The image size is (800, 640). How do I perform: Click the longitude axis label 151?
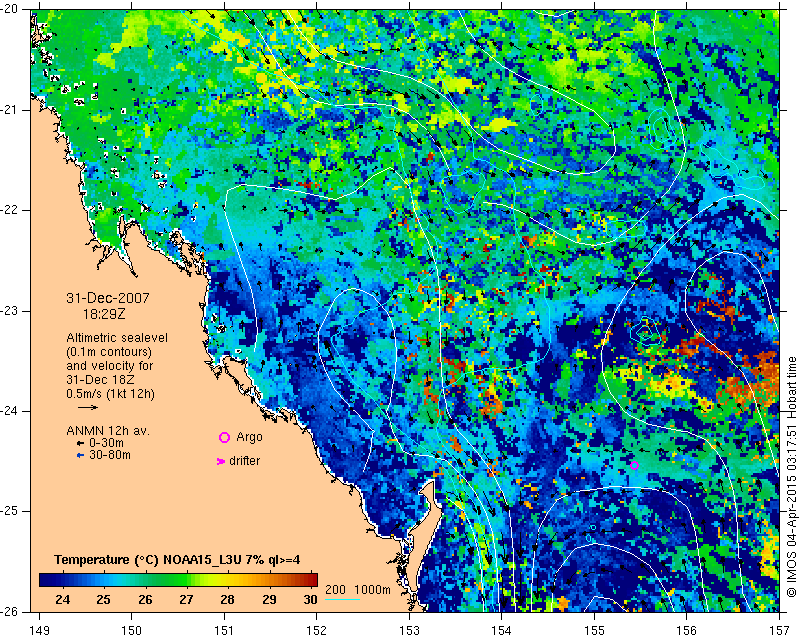click(x=224, y=631)
